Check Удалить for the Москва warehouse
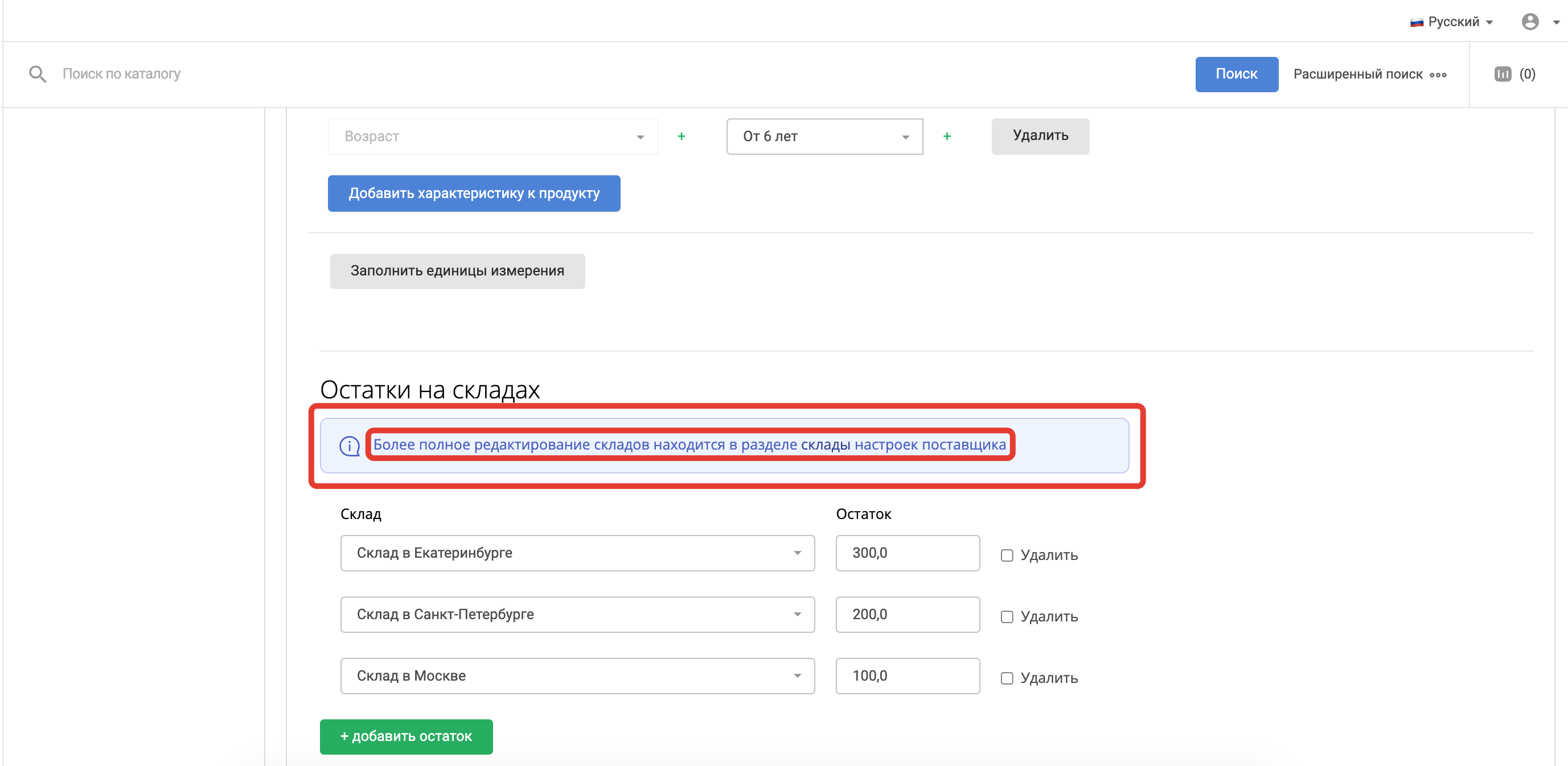1568x766 pixels. pyautogui.click(x=1007, y=678)
